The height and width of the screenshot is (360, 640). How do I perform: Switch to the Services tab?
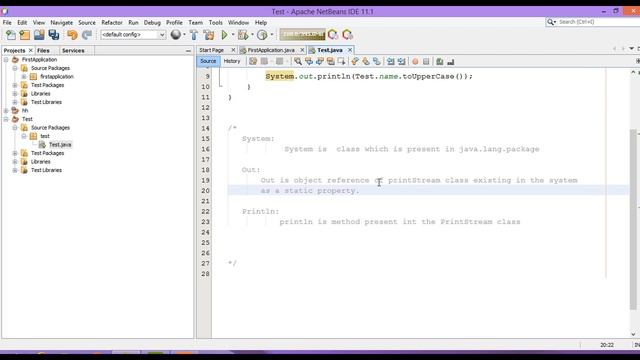point(73,51)
